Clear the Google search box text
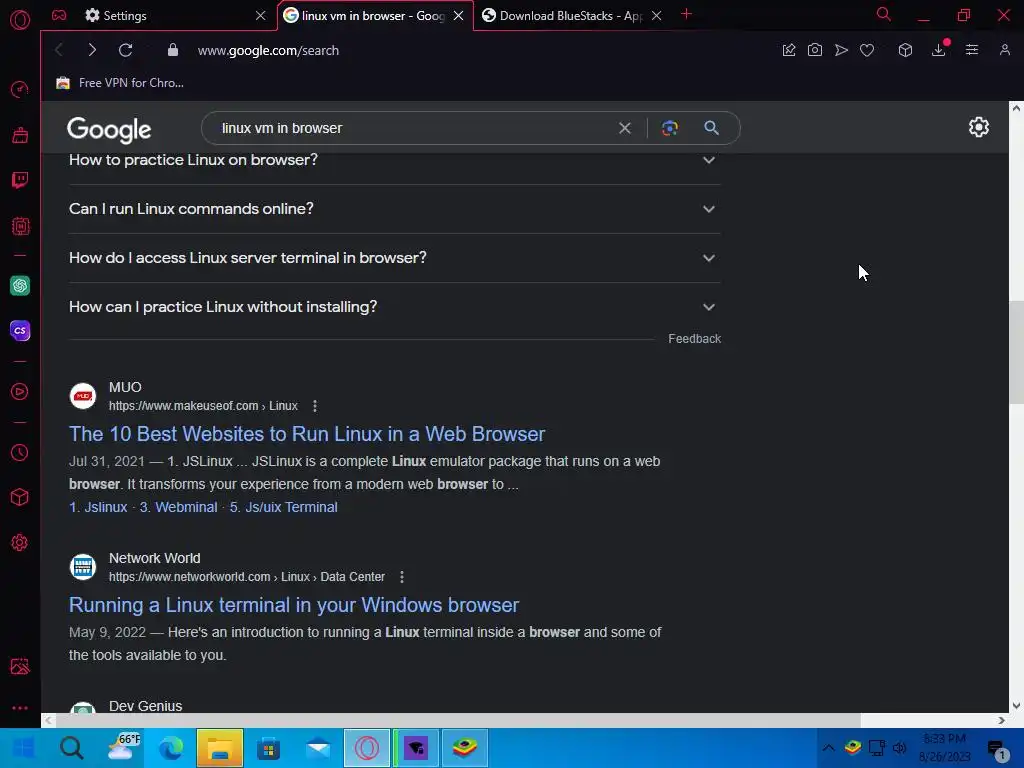This screenshot has width=1024, height=768. coord(625,128)
